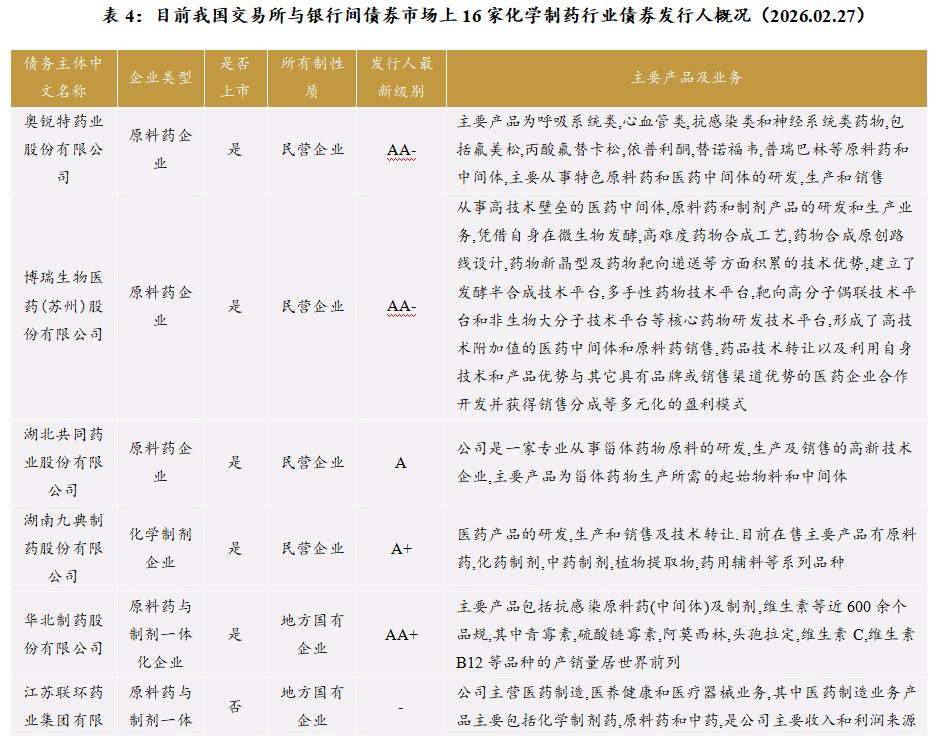Click description starting 公司主营医药制造
The image size is (940, 747).
click(687, 706)
